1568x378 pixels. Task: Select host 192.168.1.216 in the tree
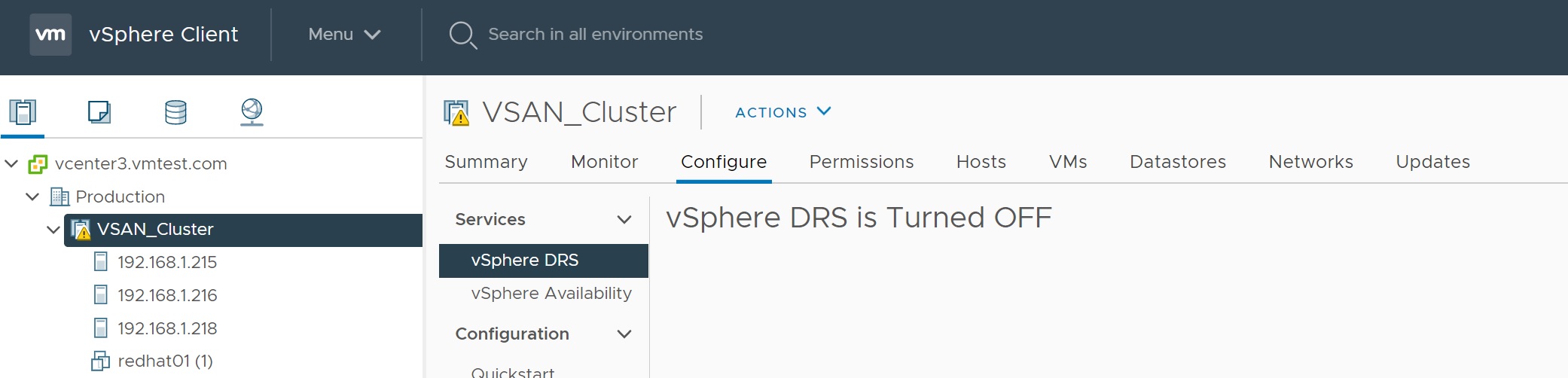[x=166, y=295]
